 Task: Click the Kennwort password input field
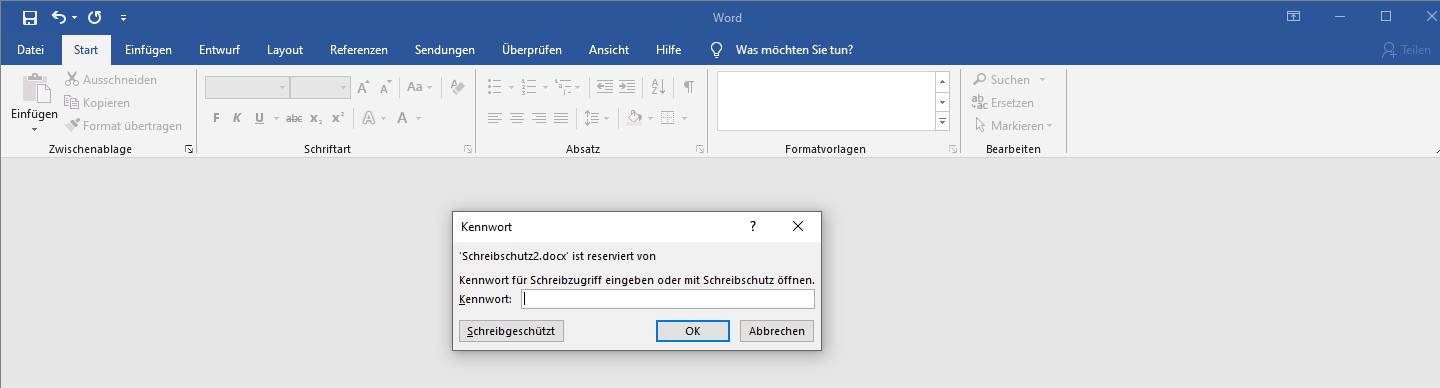(x=668, y=299)
